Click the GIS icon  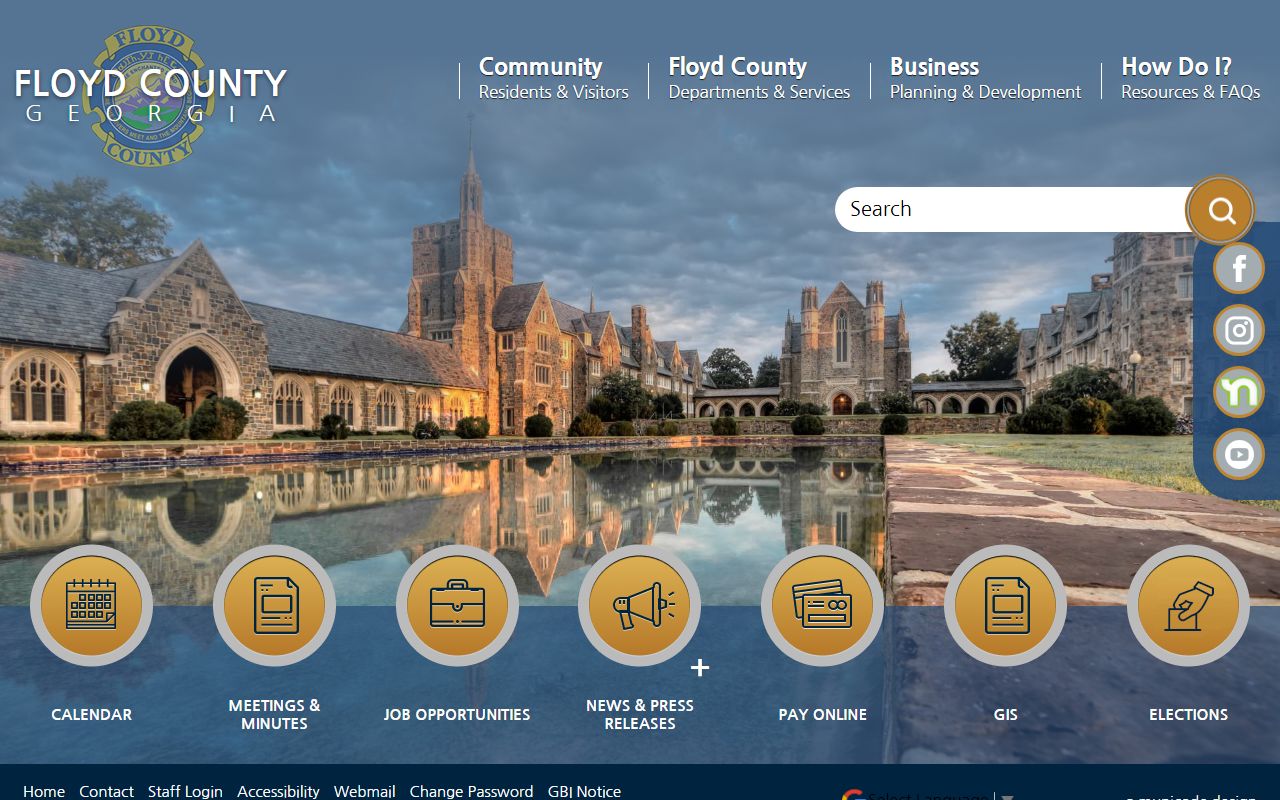(1005, 605)
